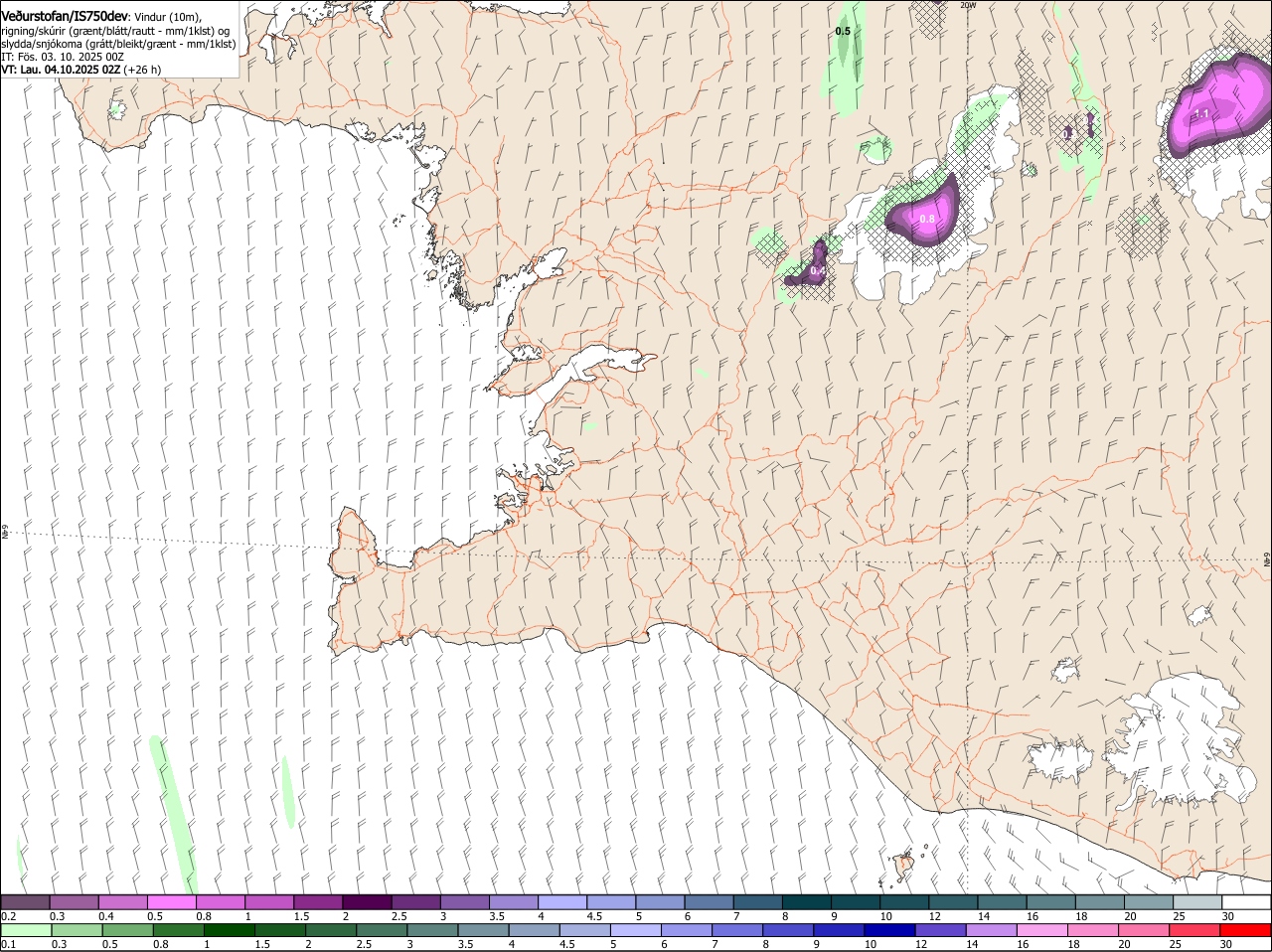Image resolution: width=1272 pixels, height=952 pixels.
Task: Select the bottom-row 0.1 pale green swatch
Action: tap(26, 930)
